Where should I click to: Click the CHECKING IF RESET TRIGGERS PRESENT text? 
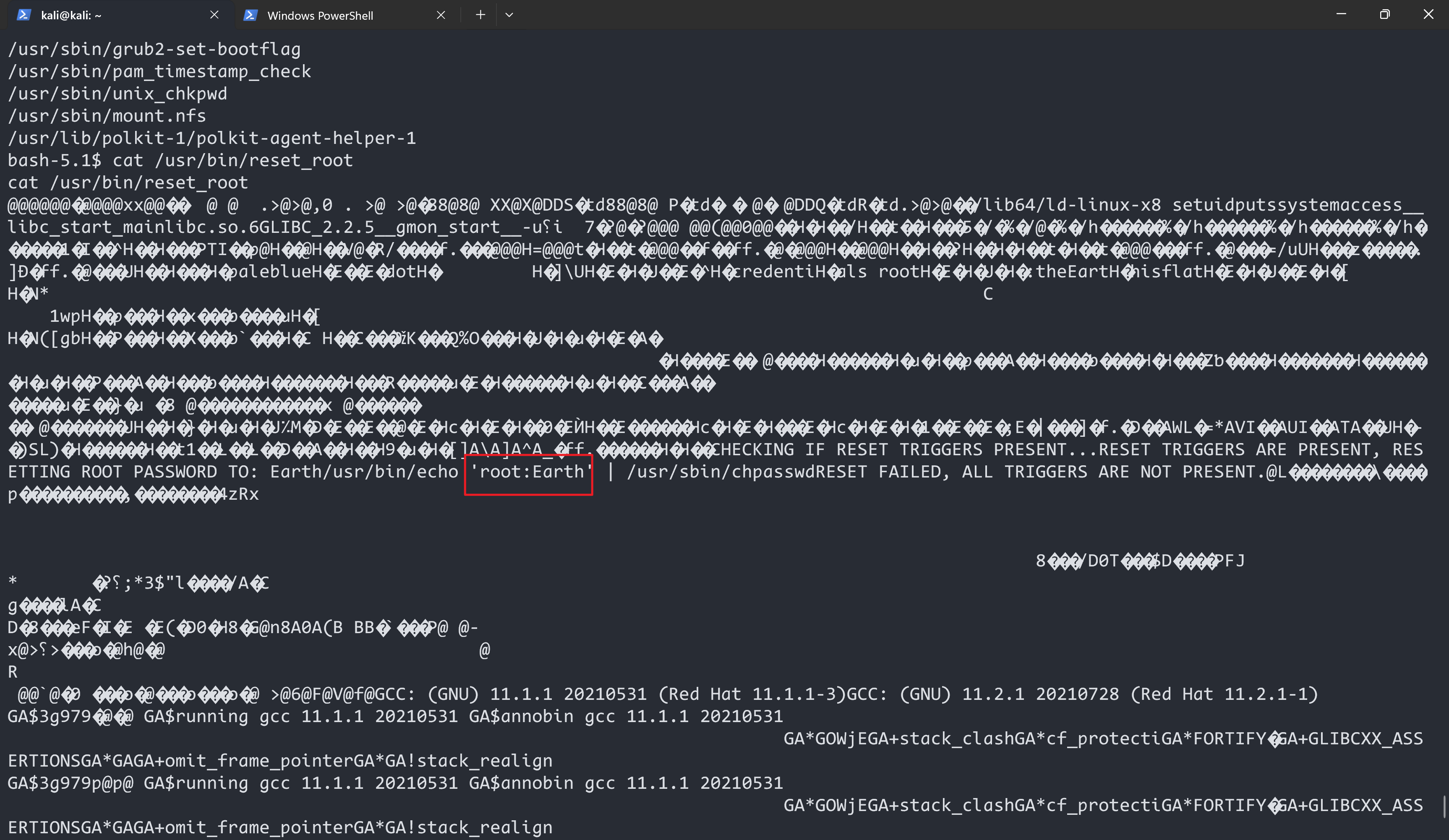[890, 450]
